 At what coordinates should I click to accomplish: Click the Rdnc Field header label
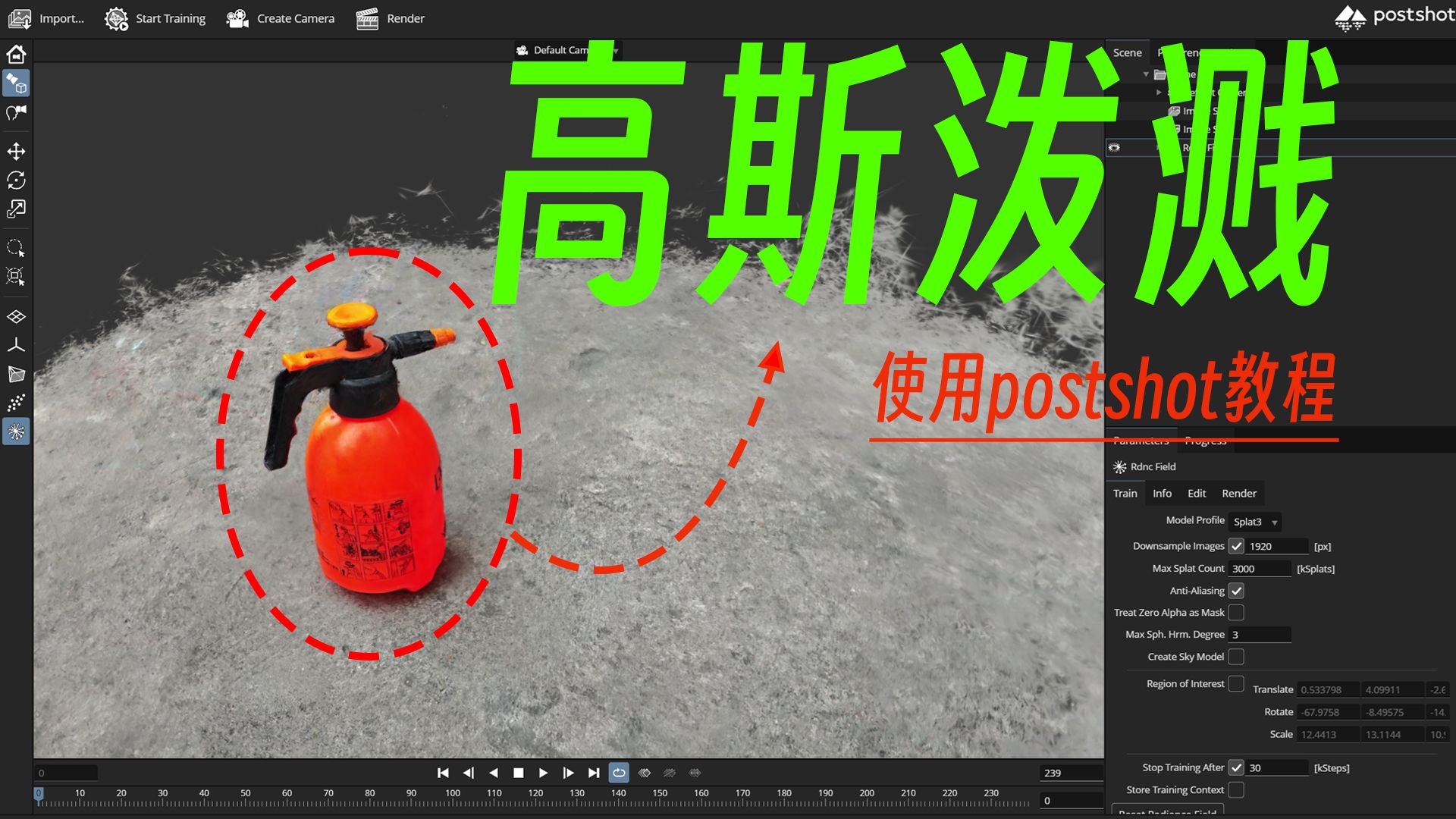(x=1153, y=466)
